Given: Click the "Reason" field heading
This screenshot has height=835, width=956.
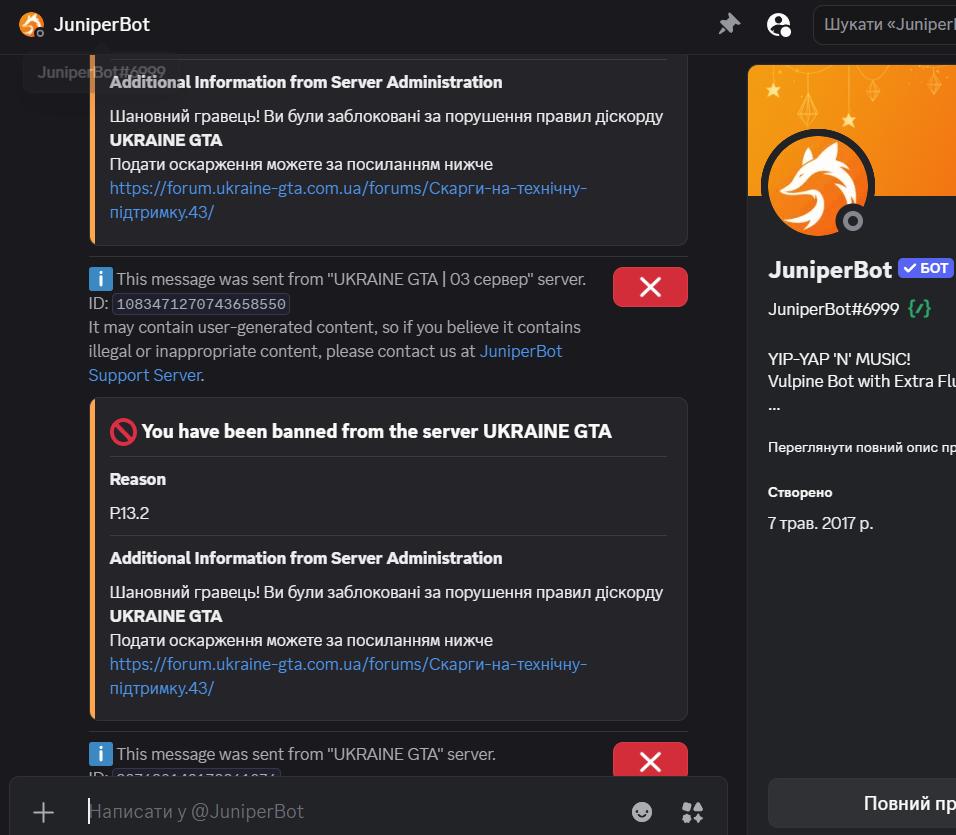Looking at the screenshot, I should tap(138, 479).
